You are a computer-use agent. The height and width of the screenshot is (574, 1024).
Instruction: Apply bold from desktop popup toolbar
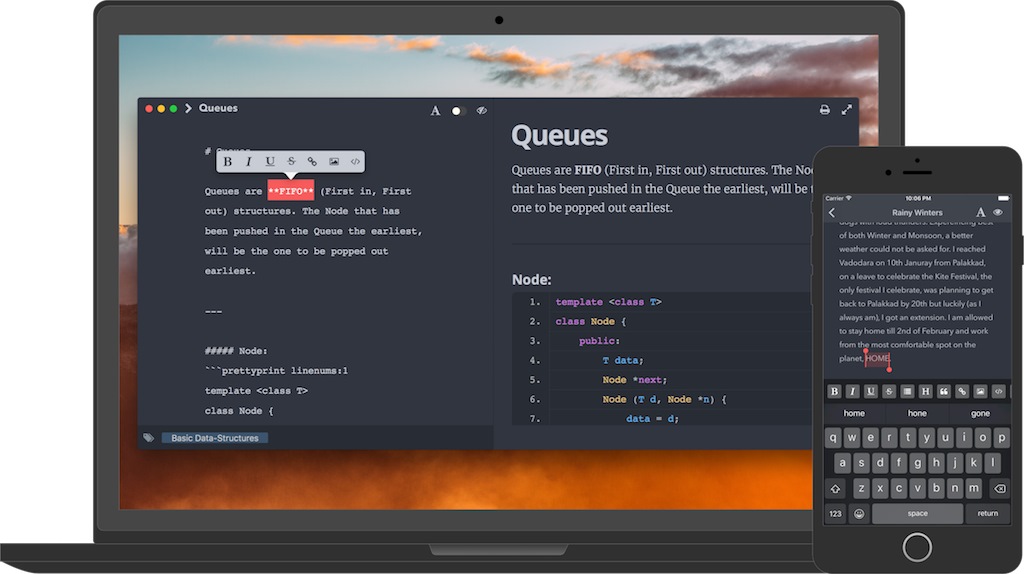click(227, 161)
